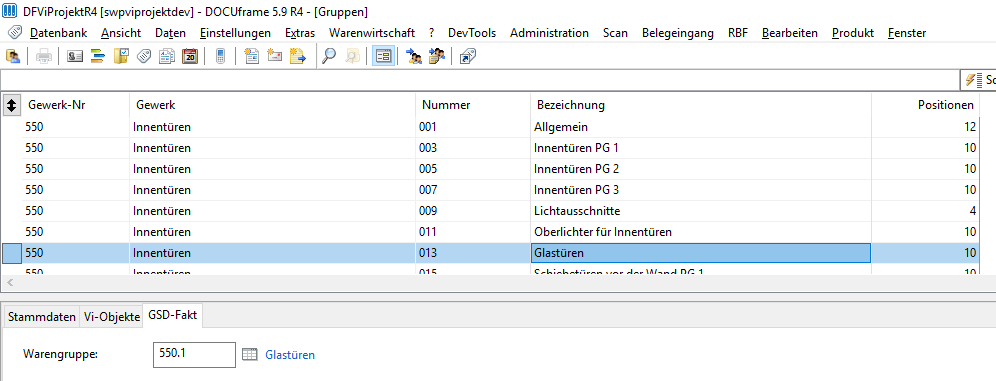Click the new note with arrow icon
Image resolution: width=996 pixels, height=381 pixels.
[x=298, y=57]
